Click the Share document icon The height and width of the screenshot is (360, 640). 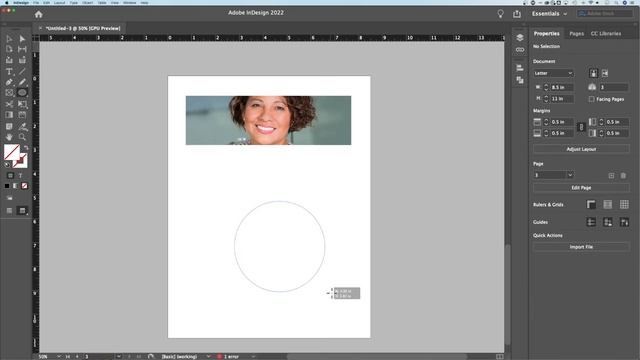[517, 14]
